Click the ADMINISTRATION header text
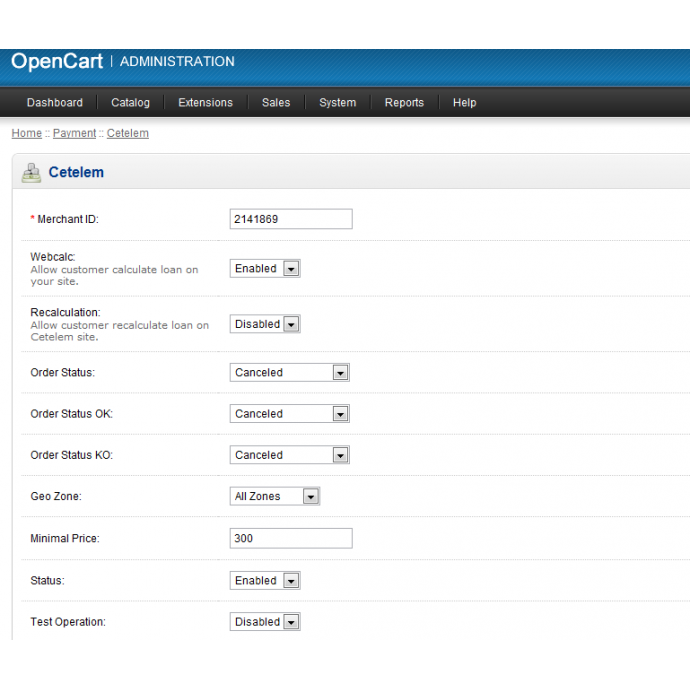This screenshot has height=690, width=690. coord(177,61)
